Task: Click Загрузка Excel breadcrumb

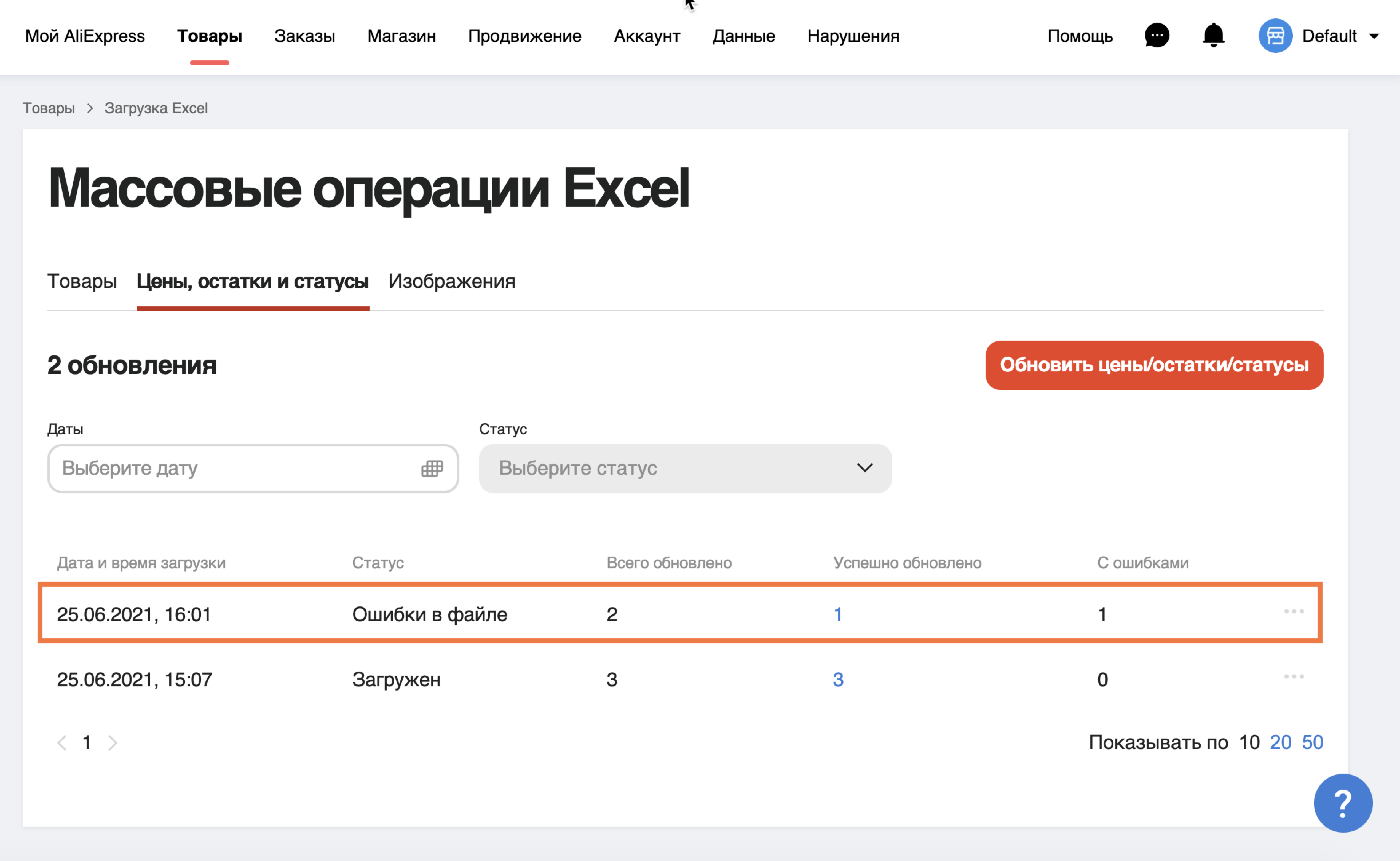Action: click(156, 108)
